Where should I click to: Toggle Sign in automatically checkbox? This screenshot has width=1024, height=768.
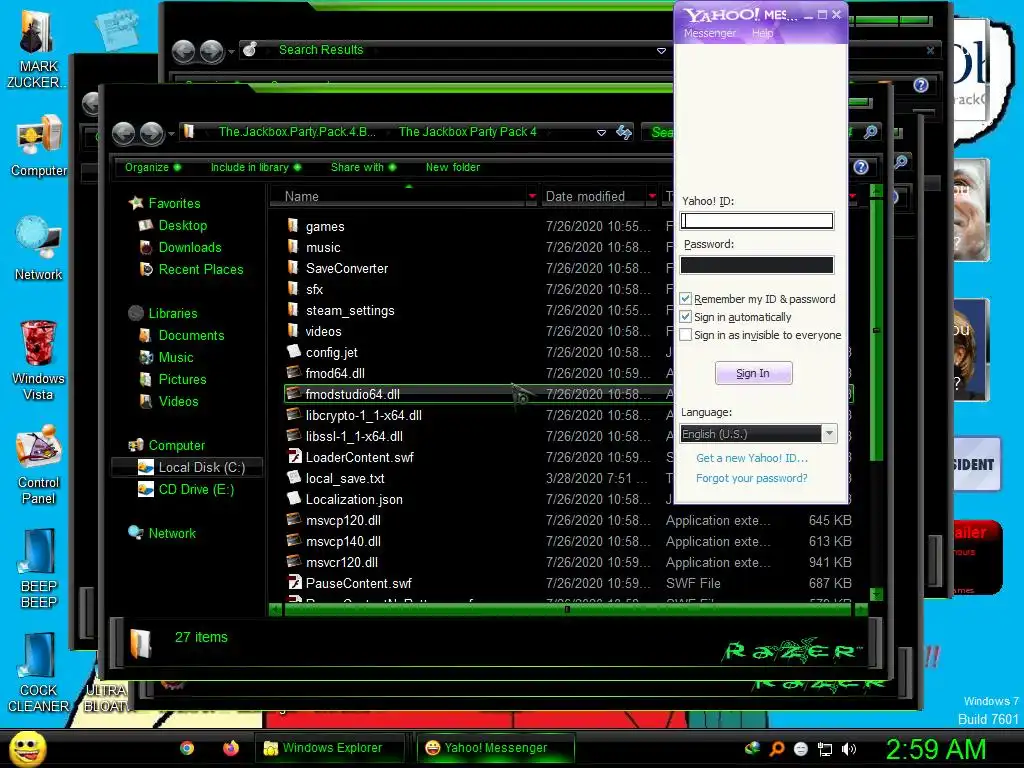(x=686, y=317)
